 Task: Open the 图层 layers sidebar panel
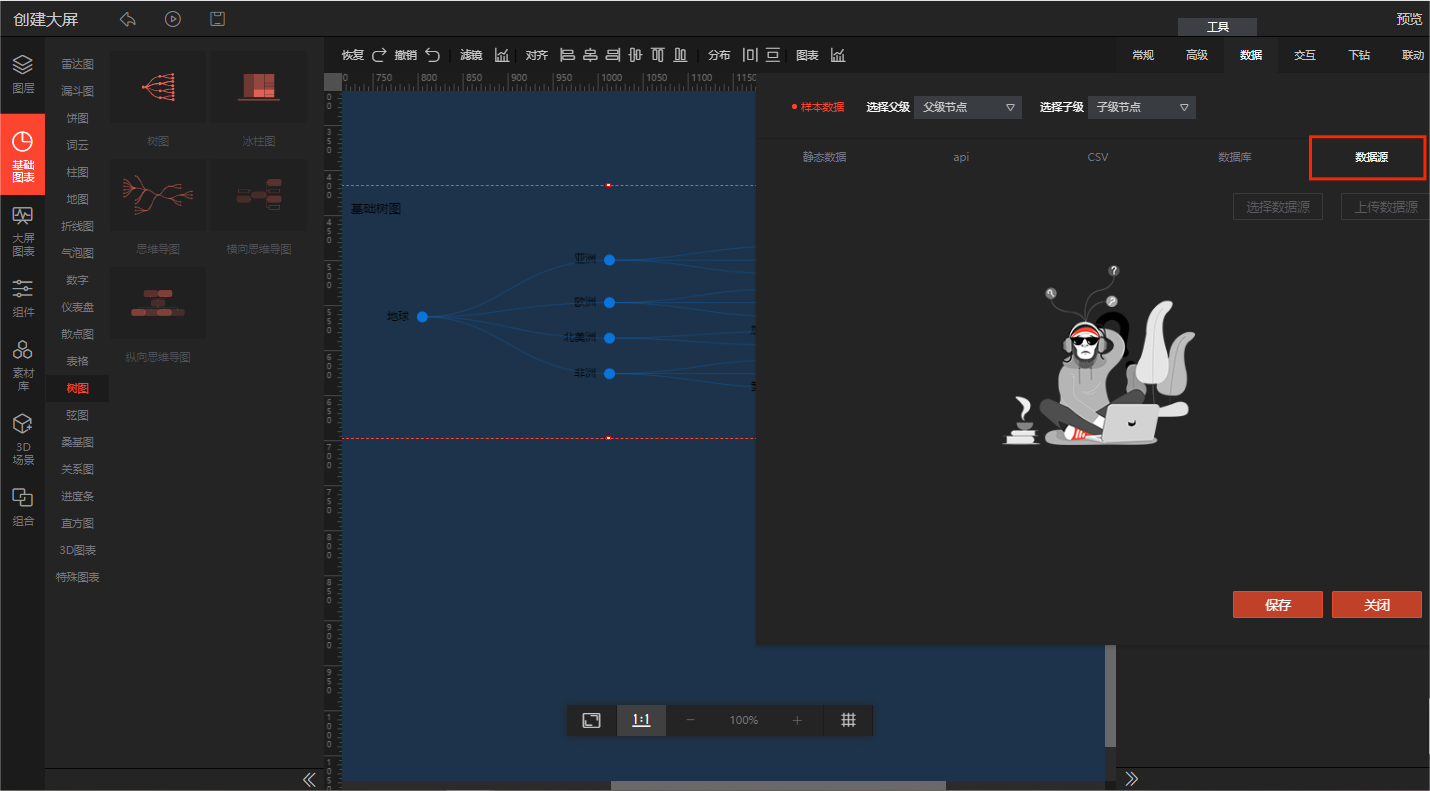pos(23,74)
